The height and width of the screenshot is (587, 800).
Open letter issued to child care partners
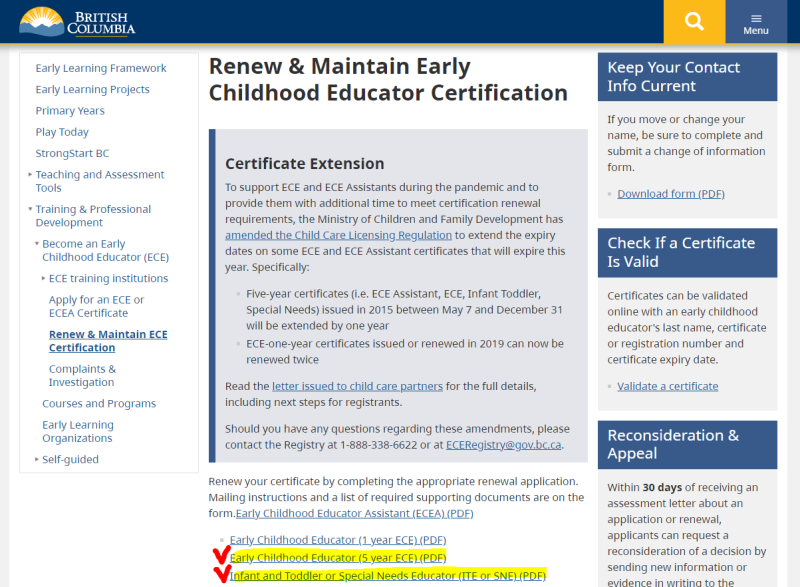tap(357, 386)
